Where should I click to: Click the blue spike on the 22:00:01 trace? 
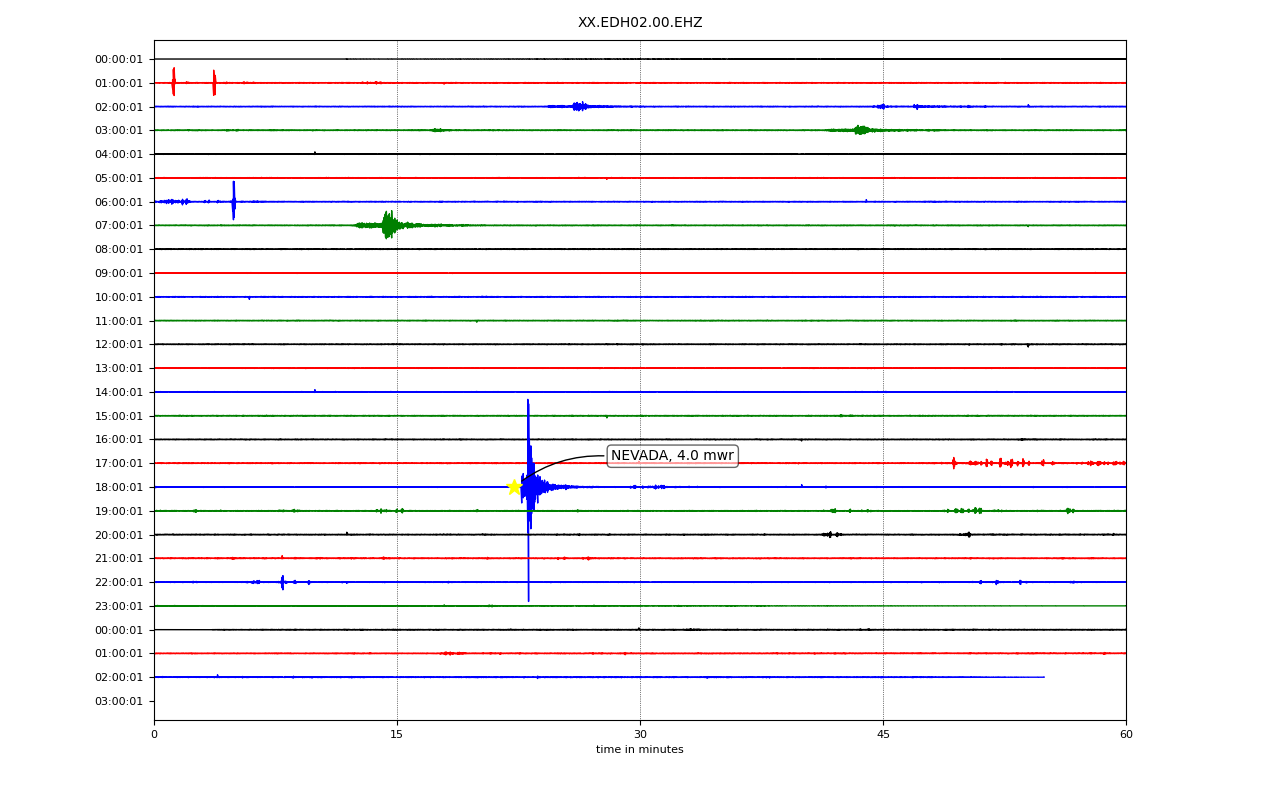coord(283,582)
